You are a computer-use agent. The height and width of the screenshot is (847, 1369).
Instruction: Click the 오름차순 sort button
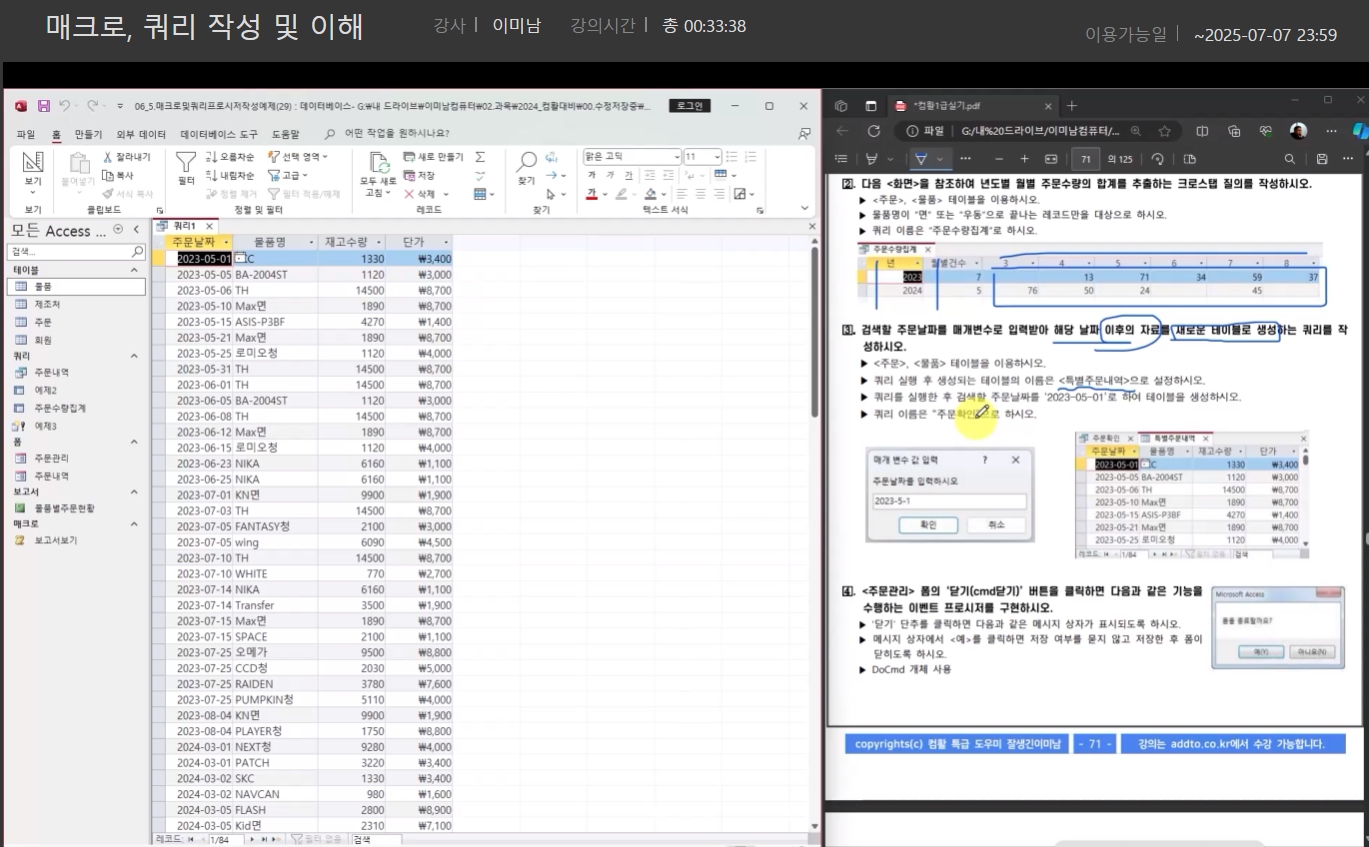point(230,157)
